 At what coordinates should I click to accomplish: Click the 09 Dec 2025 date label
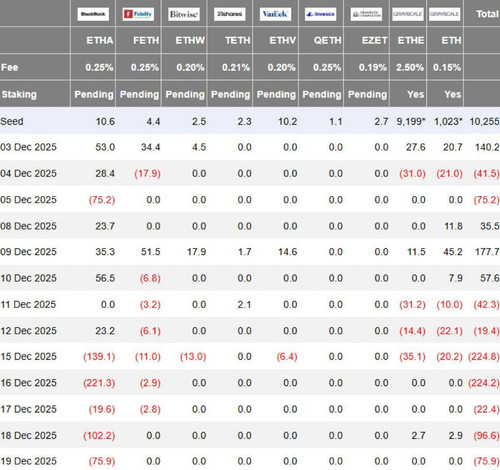28,252
